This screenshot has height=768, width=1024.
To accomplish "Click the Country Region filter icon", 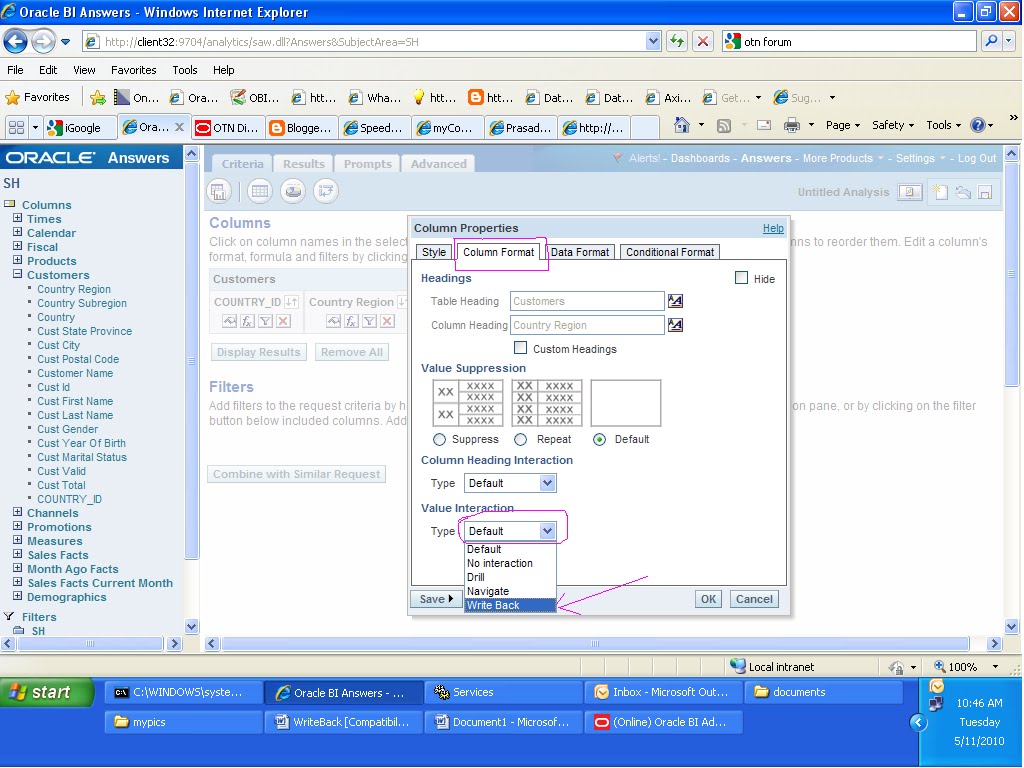I will coord(370,321).
